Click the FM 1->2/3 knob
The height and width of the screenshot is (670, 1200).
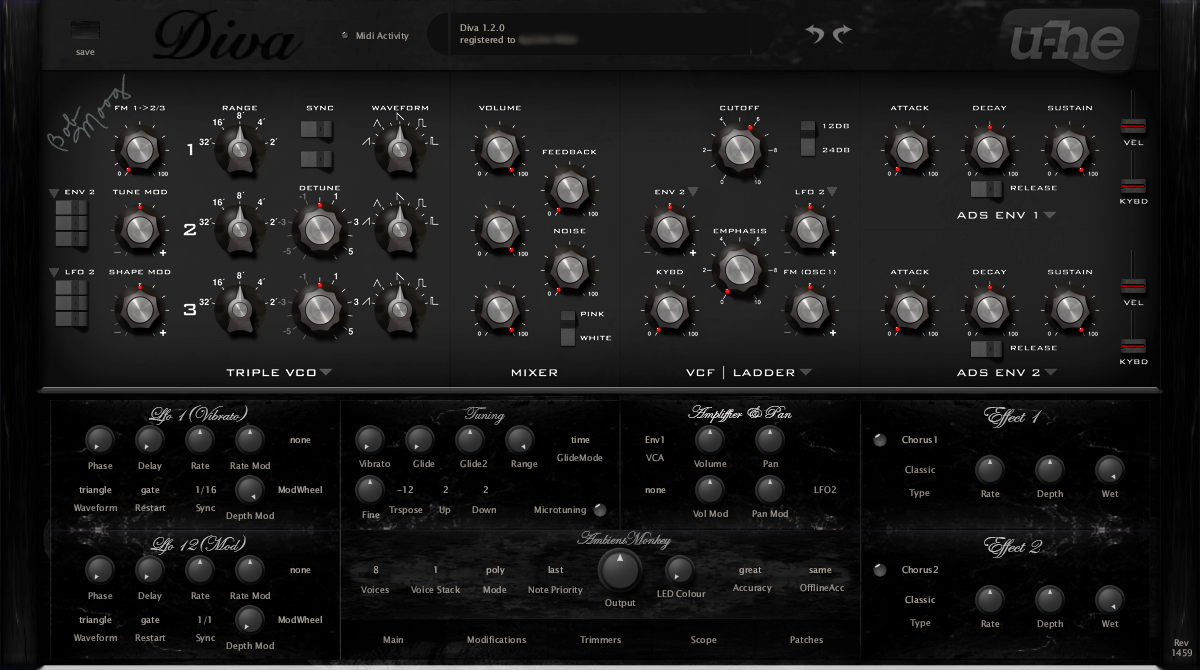tap(138, 150)
